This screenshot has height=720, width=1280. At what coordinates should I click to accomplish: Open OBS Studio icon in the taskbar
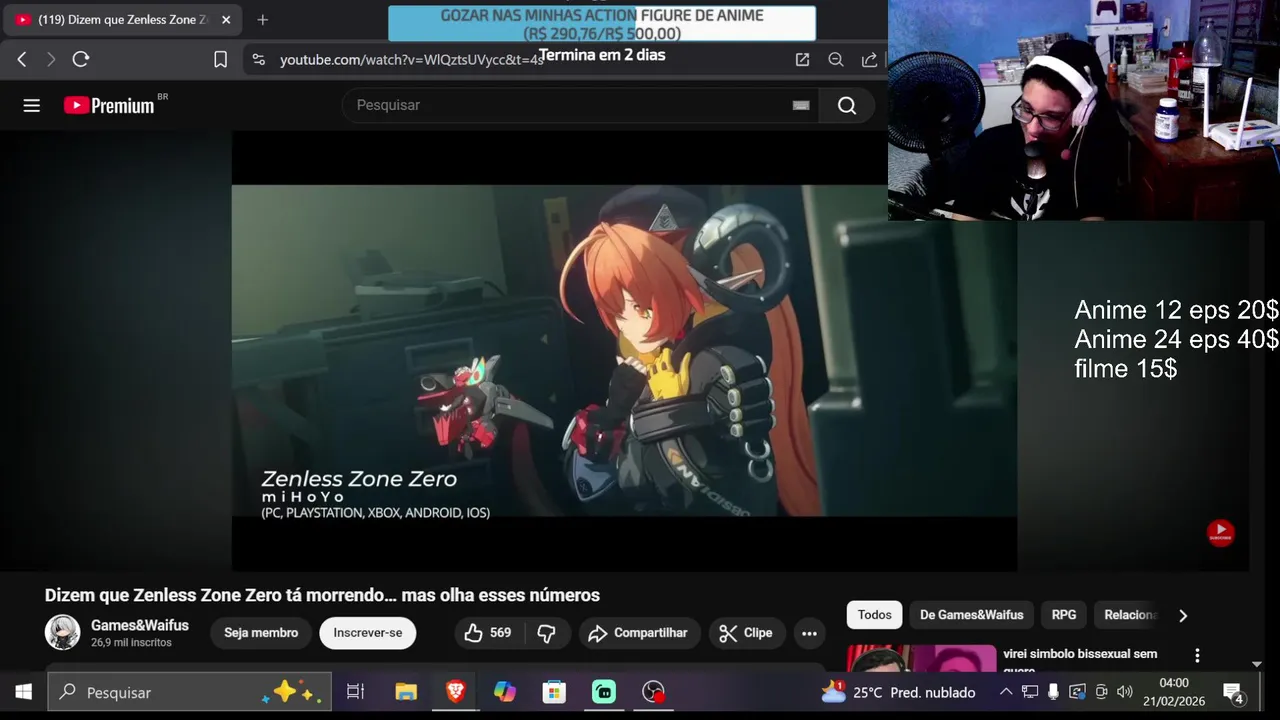653,692
